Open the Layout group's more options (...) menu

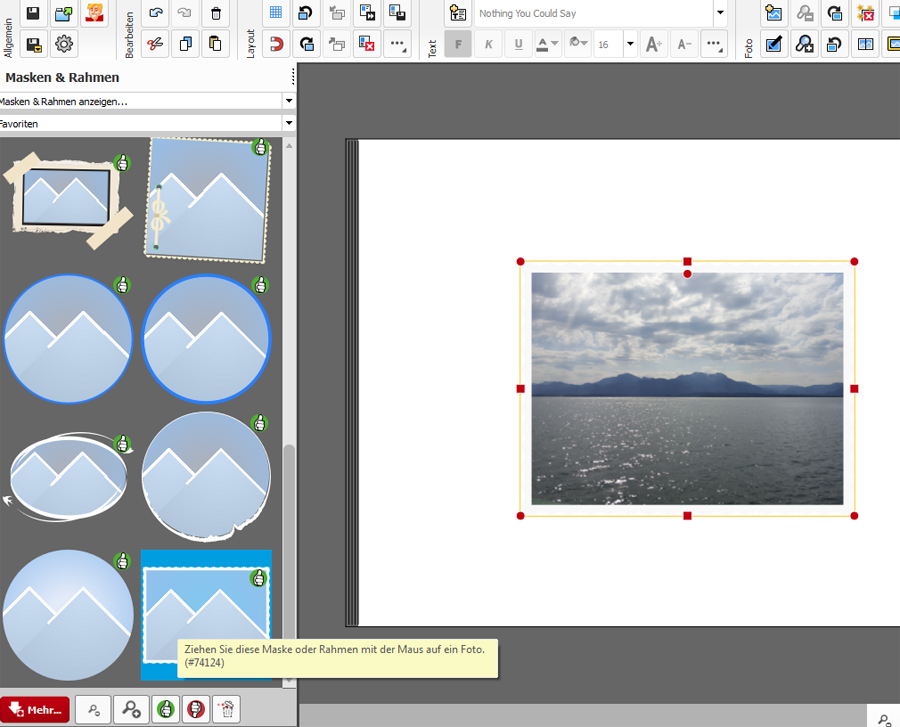[x=397, y=44]
